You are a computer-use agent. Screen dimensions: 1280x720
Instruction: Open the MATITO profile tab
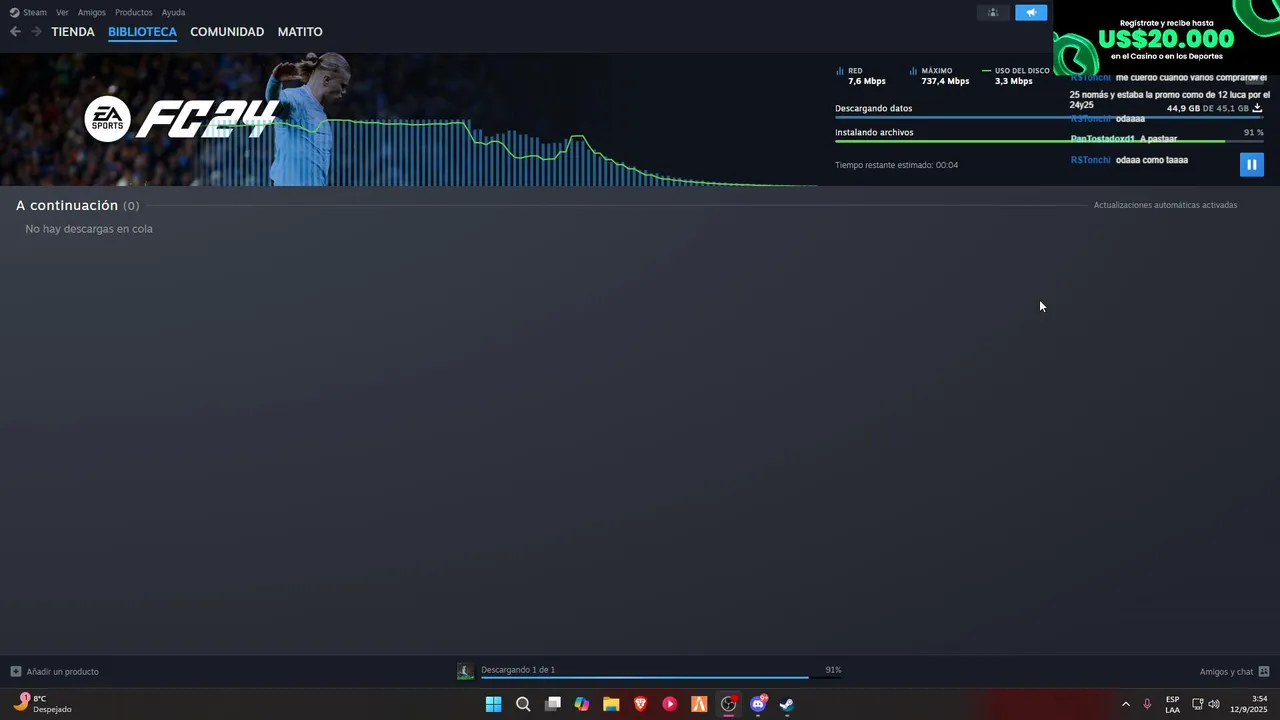click(300, 32)
